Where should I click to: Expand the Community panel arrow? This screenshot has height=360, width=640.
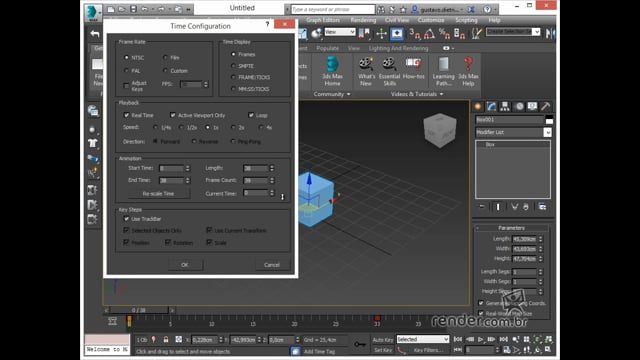point(349,94)
